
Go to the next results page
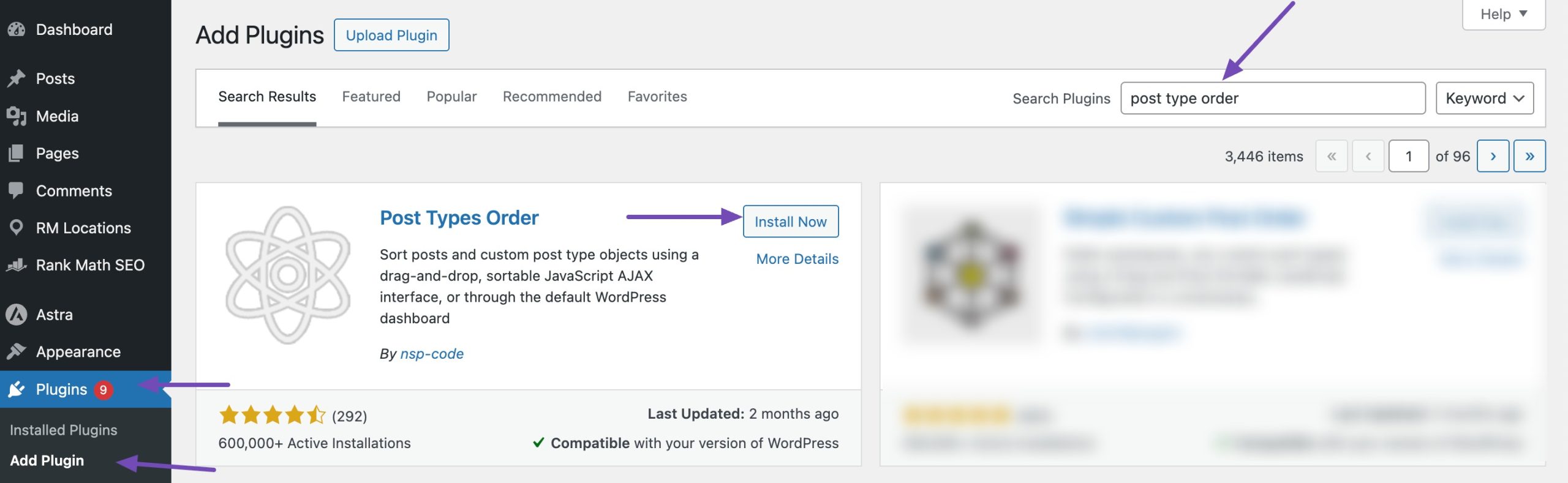coord(1493,156)
